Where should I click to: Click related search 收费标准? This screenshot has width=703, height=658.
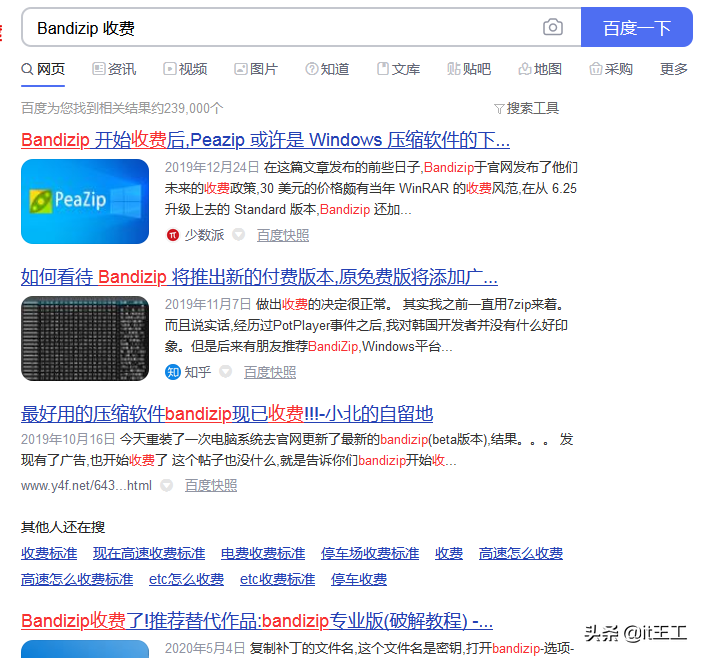coord(49,554)
